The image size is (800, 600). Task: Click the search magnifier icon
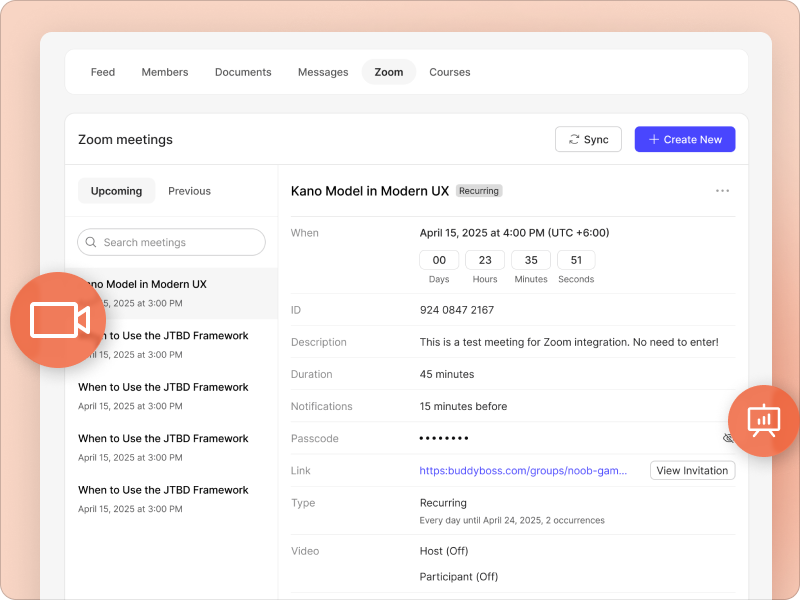point(91,242)
